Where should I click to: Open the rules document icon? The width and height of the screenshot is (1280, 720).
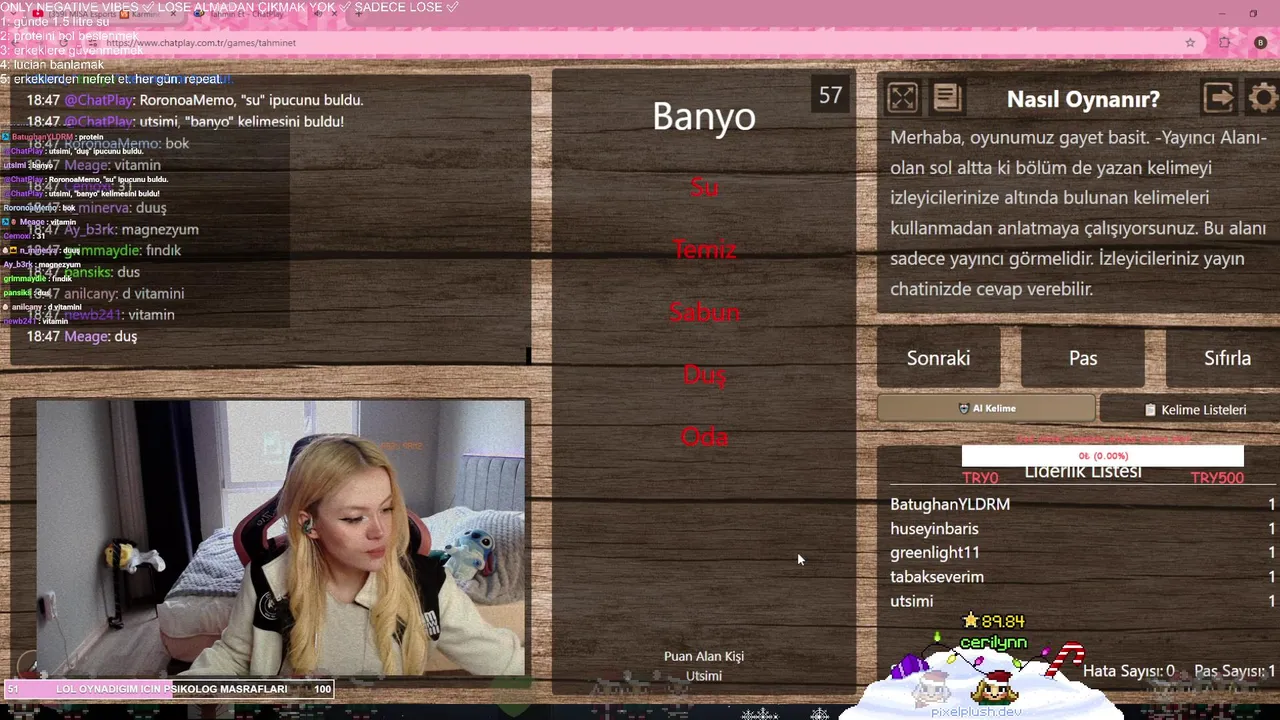coord(947,97)
